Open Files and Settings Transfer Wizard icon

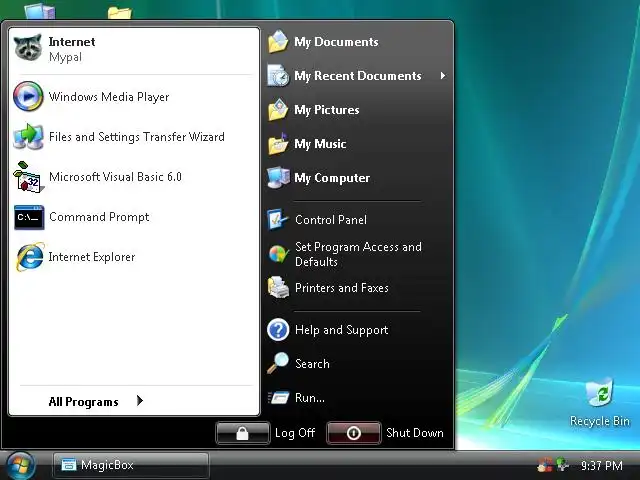click(28, 136)
